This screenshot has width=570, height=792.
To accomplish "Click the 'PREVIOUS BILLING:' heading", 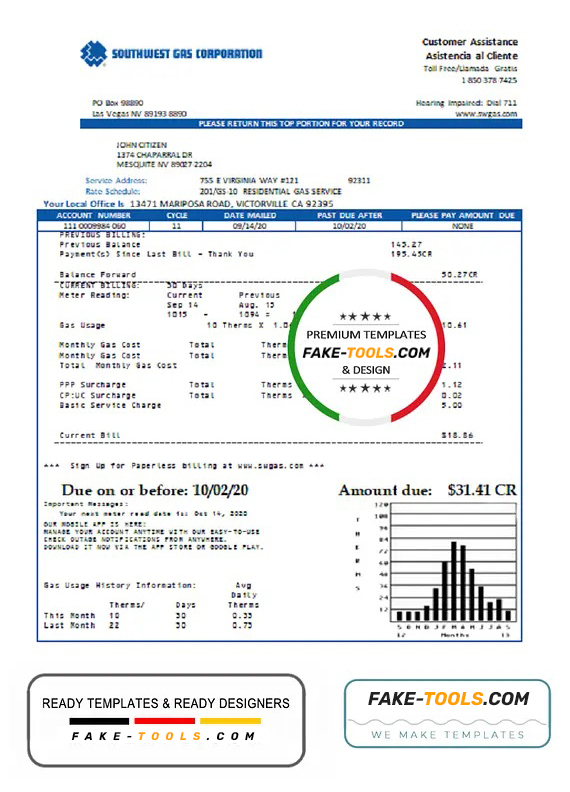I will pos(102,235).
